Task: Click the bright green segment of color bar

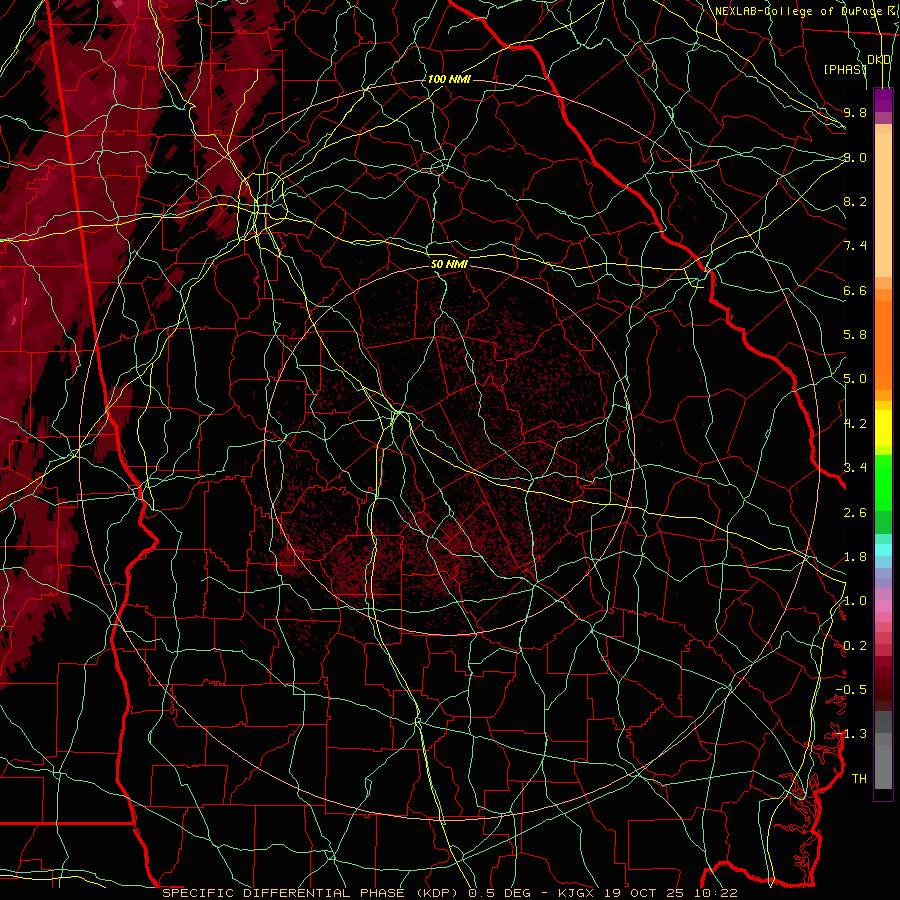Action: (x=883, y=482)
